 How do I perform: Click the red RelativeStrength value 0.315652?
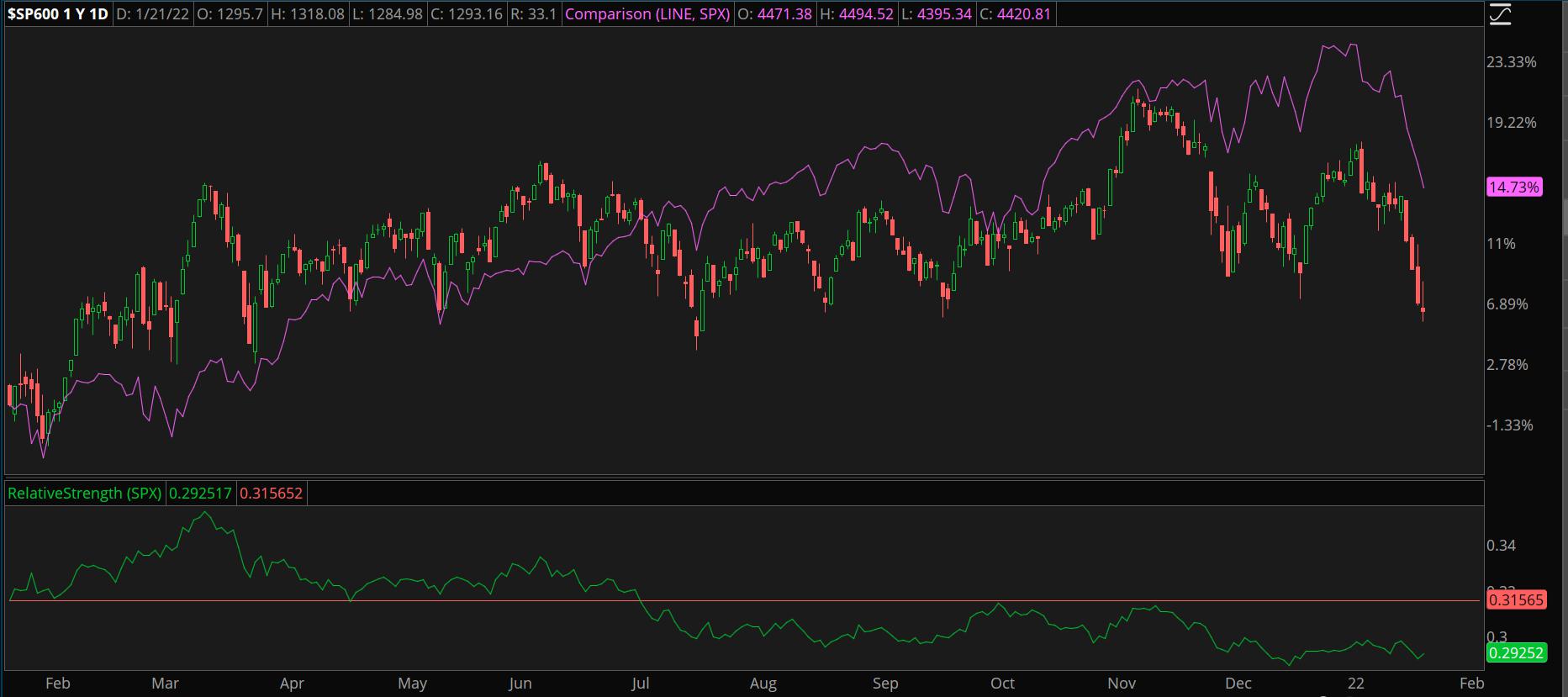click(x=271, y=494)
